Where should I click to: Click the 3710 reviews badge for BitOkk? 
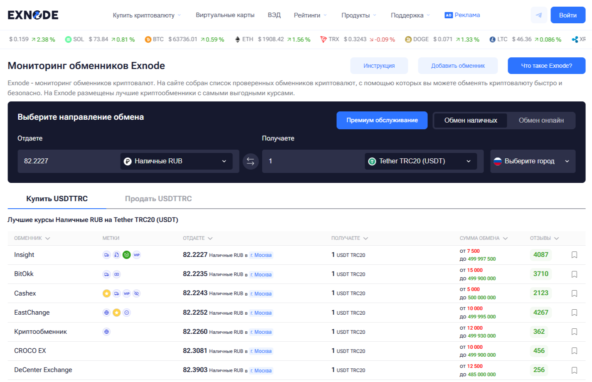(x=541, y=274)
